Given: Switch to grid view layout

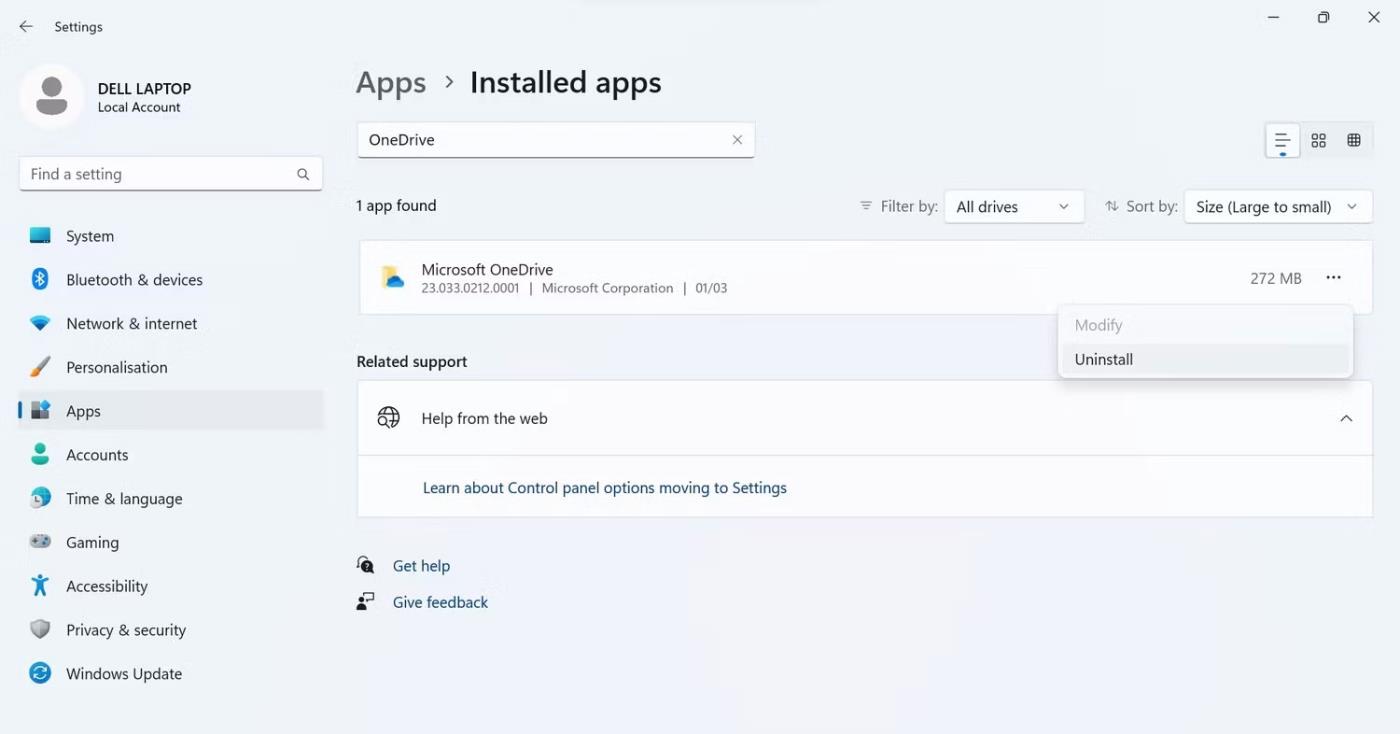Looking at the screenshot, I should click(x=1318, y=140).
